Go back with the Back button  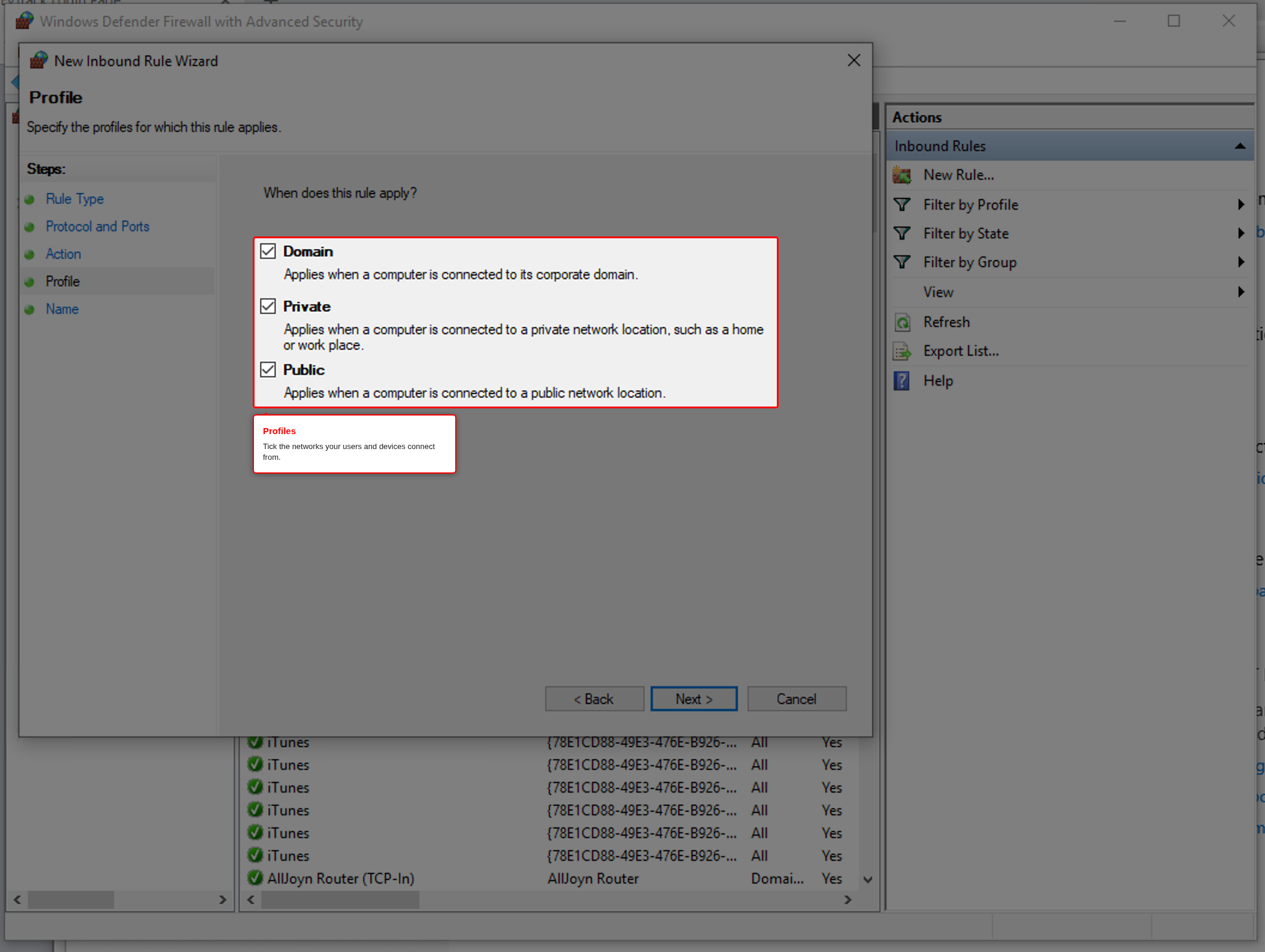[x=594, y=699]
